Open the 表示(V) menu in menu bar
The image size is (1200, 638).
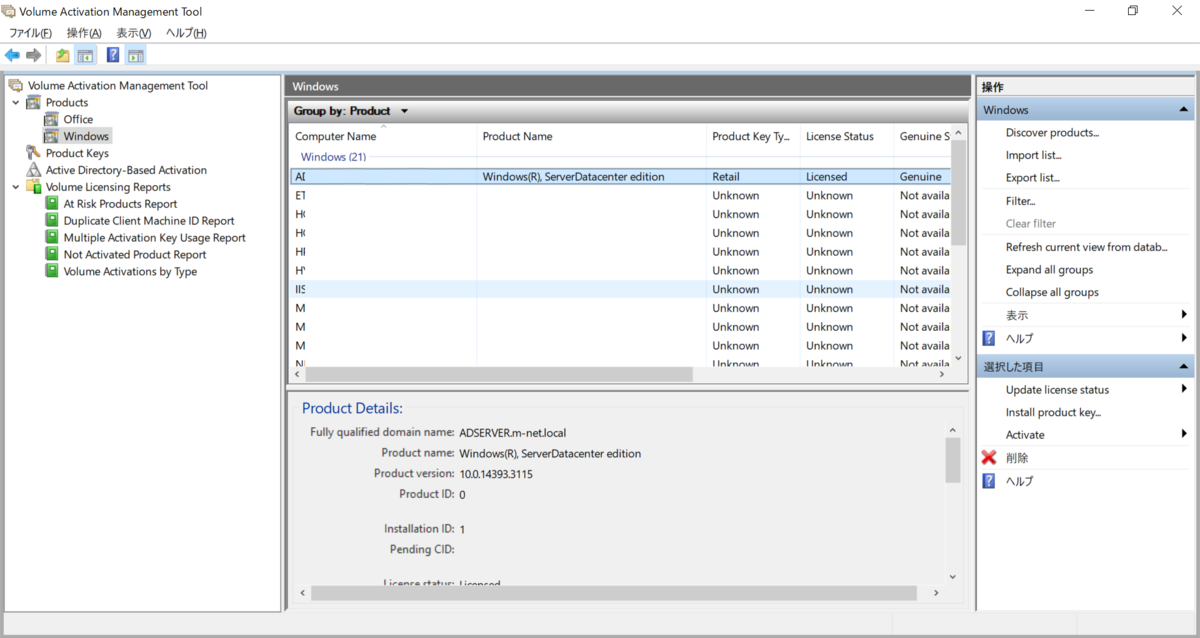coord(133,33)
